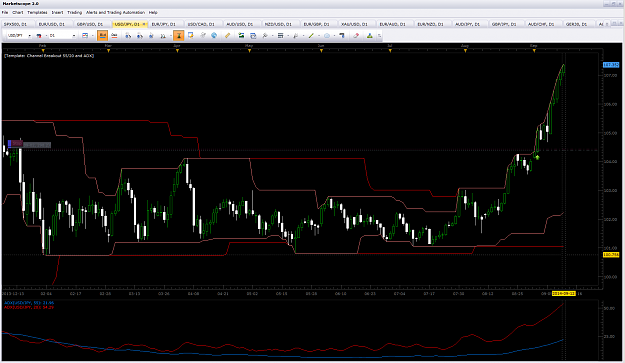Click the blue globe icon in toolbar

point(214,35)
